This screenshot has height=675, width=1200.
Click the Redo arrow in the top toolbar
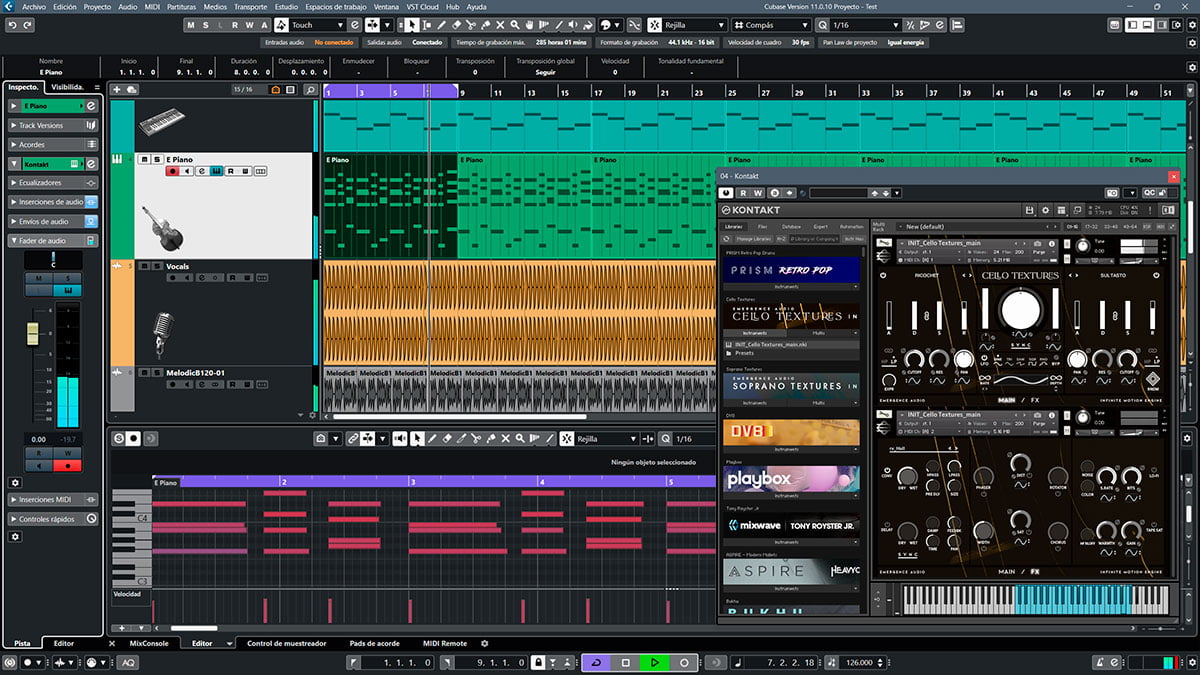(x=25, y=24)
